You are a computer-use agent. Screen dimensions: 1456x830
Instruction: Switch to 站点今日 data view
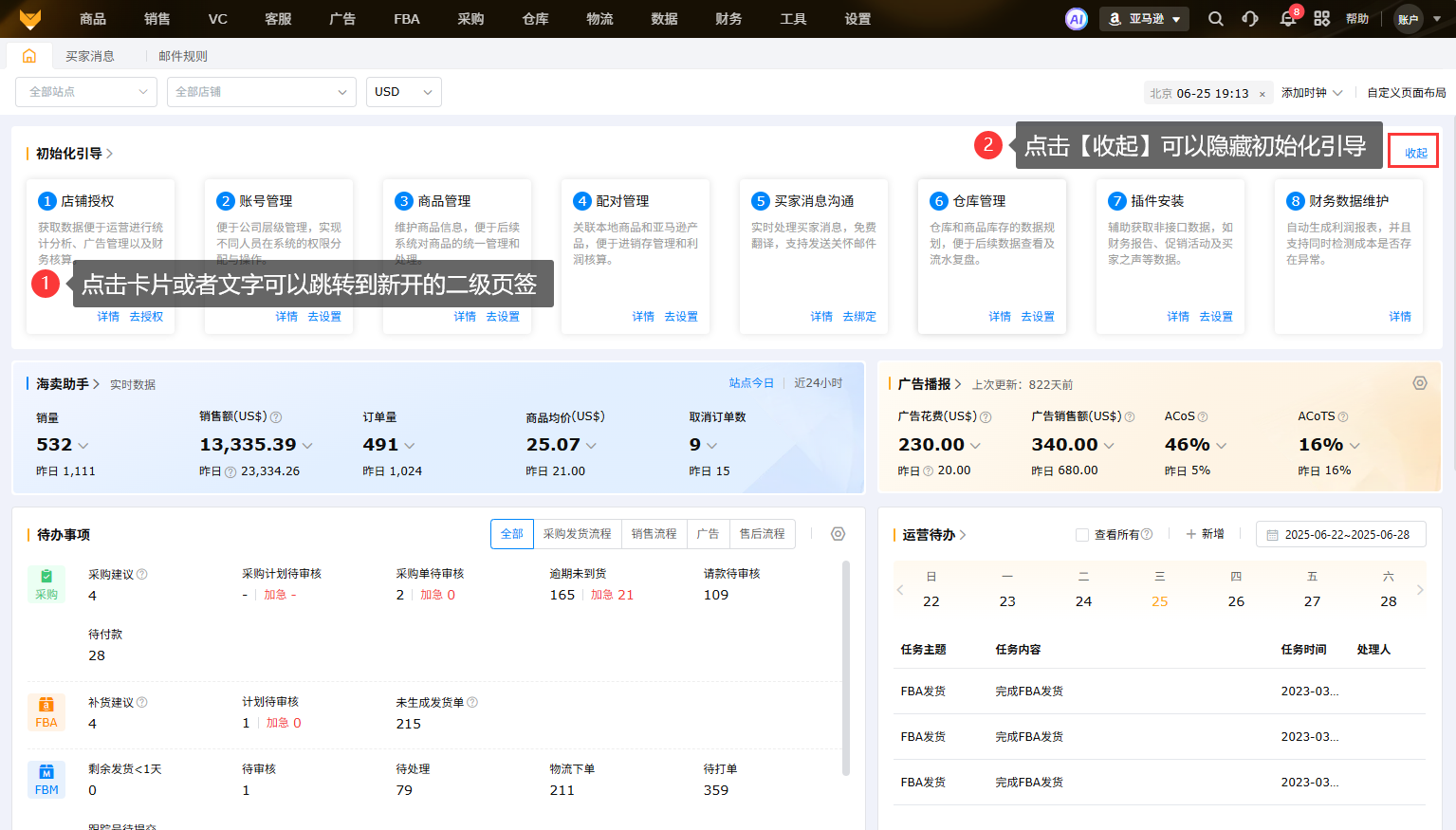[751, 383]
